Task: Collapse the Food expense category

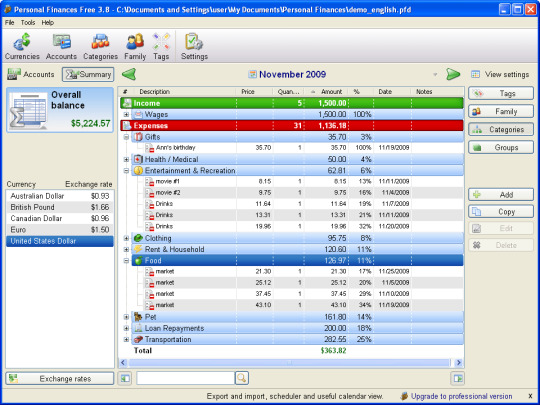Action: pyautogui.click(x=126, y=261)
